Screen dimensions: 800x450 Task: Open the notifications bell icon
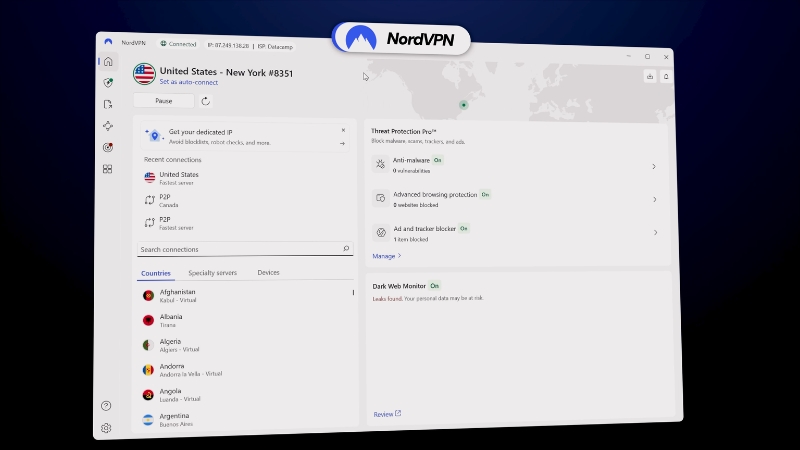(x=666, y=77)
